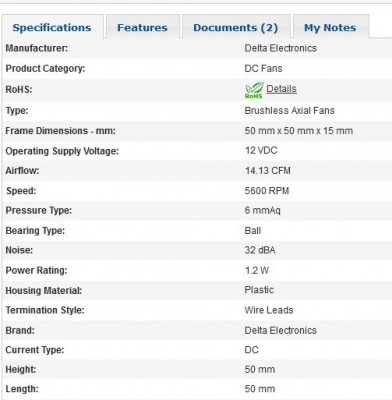Switch to the My Notes tab

(330, 27)
